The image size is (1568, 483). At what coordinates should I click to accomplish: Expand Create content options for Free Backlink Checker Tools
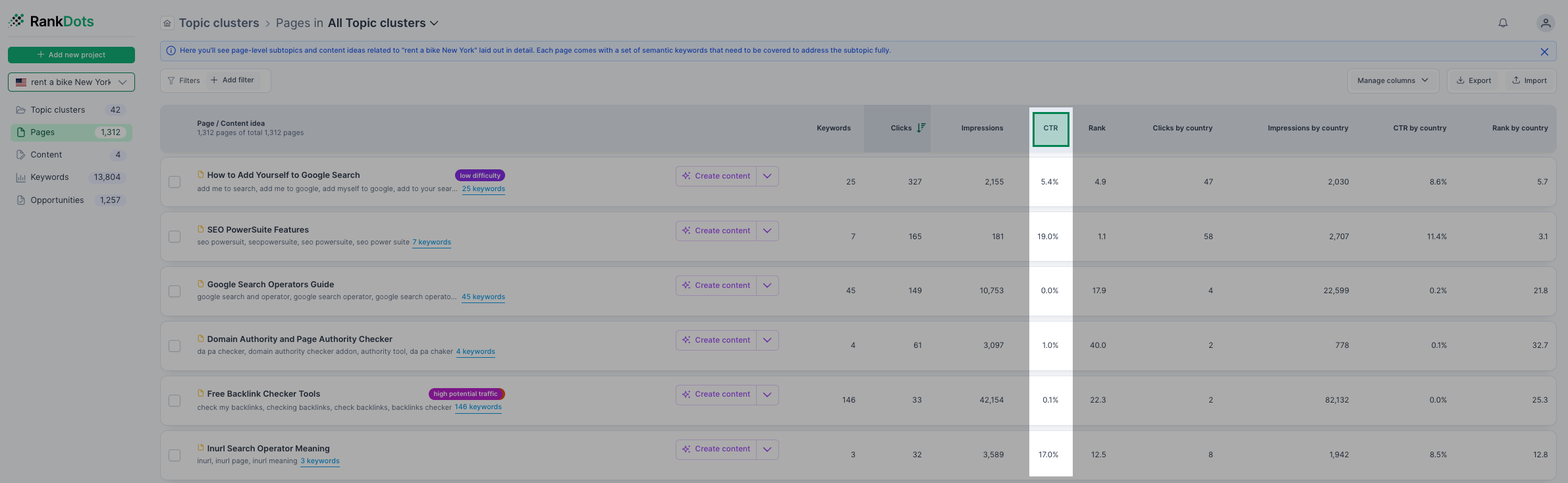[x=767, y=395]
